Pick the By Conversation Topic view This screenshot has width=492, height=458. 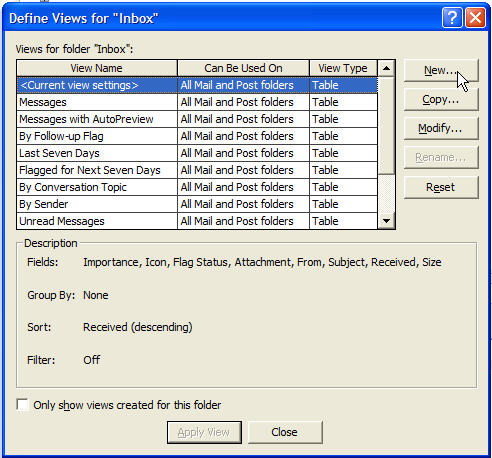[197, 187]
